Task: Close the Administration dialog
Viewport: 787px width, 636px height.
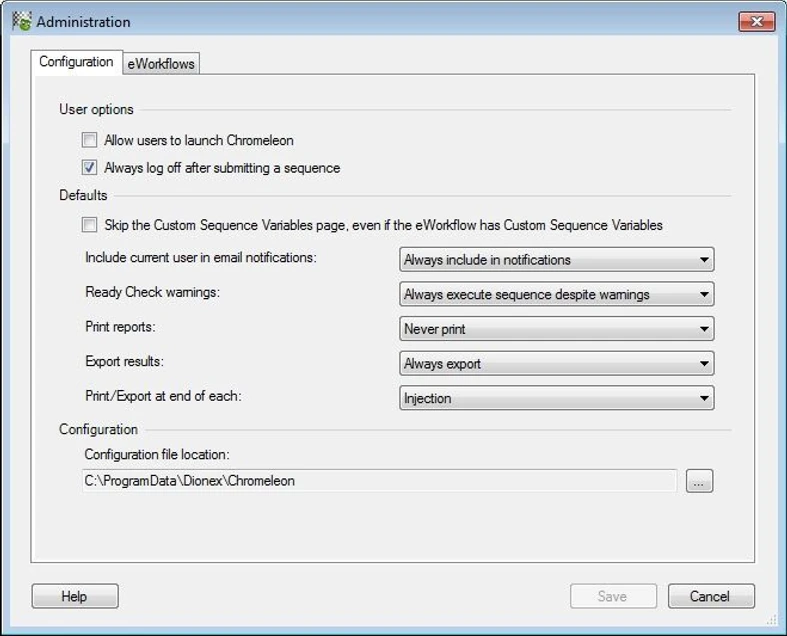Action: [756, 22]
